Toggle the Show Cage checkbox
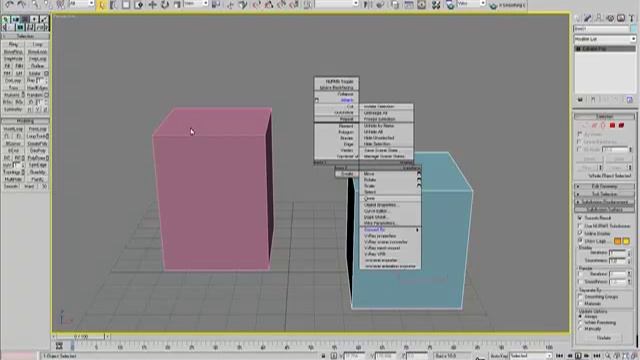Image resolution: width=640 pixels, height=360 pixels. (580, 241)
